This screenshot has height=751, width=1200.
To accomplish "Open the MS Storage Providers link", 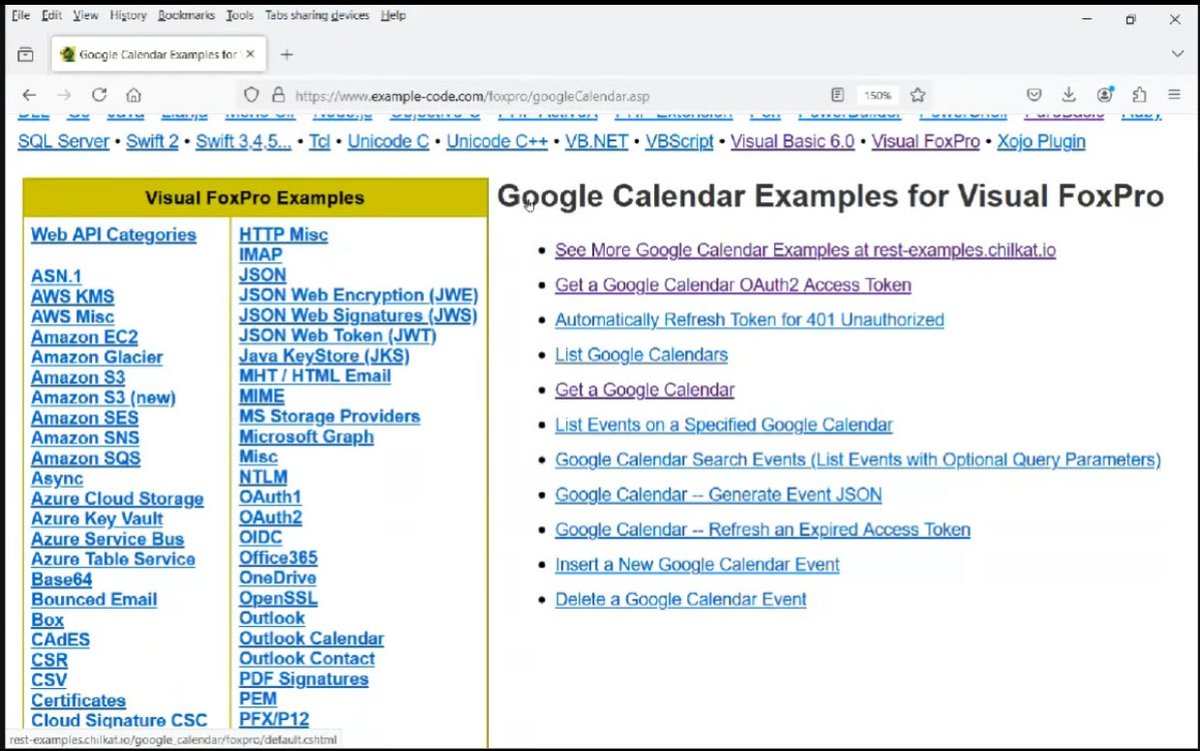I will [x=329, y=417].
